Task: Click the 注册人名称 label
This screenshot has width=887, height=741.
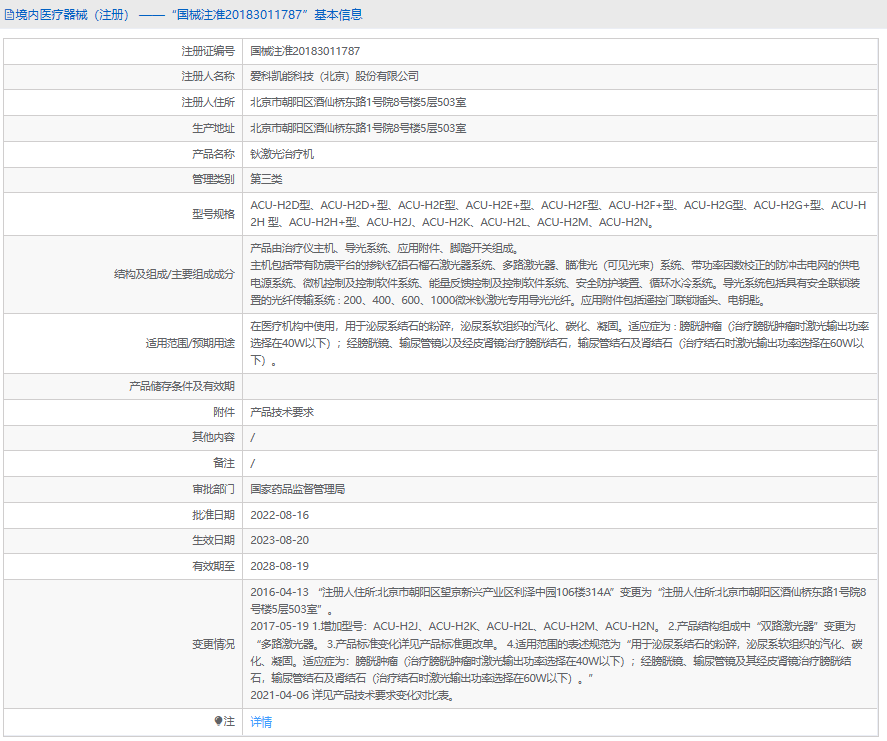Action: click(x=208, y=76)
